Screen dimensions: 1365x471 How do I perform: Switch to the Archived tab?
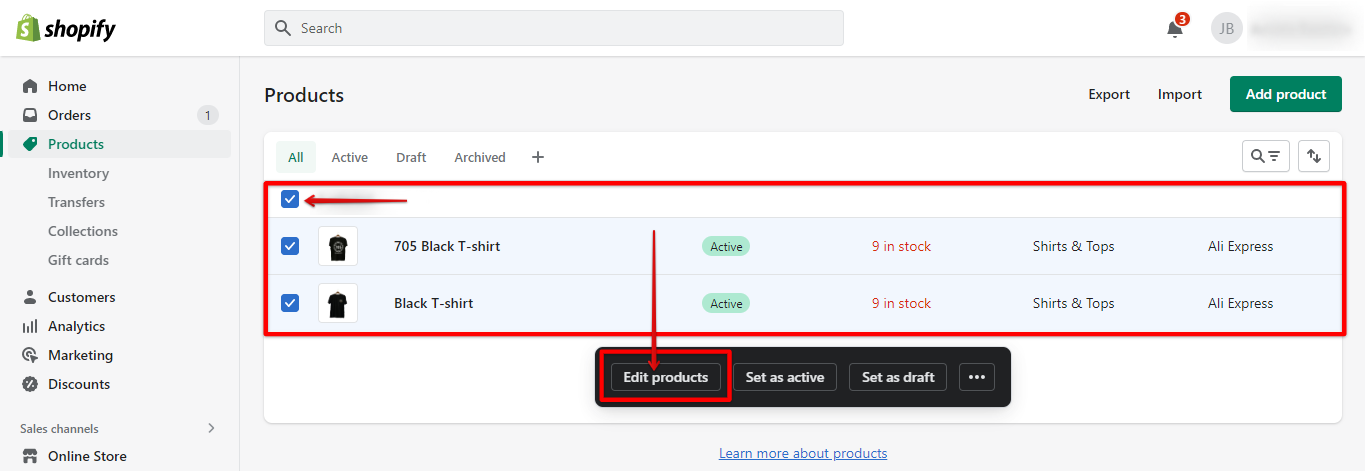coord(480,157)
